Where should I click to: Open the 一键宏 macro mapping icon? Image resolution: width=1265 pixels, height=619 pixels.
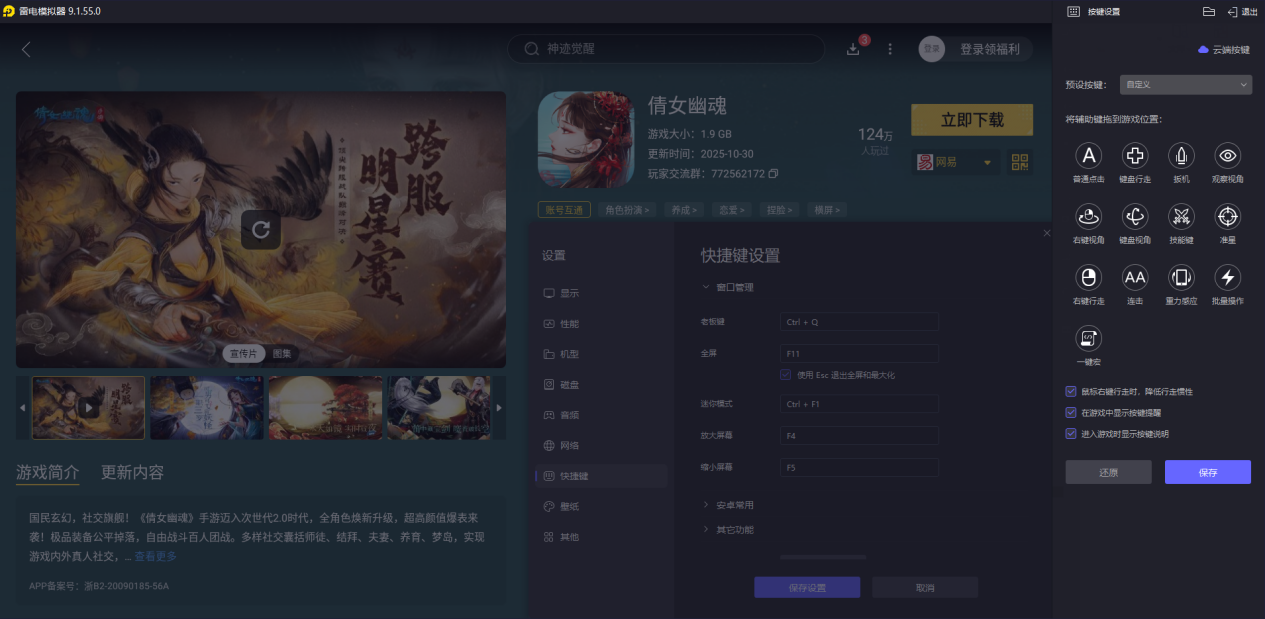1087,338
